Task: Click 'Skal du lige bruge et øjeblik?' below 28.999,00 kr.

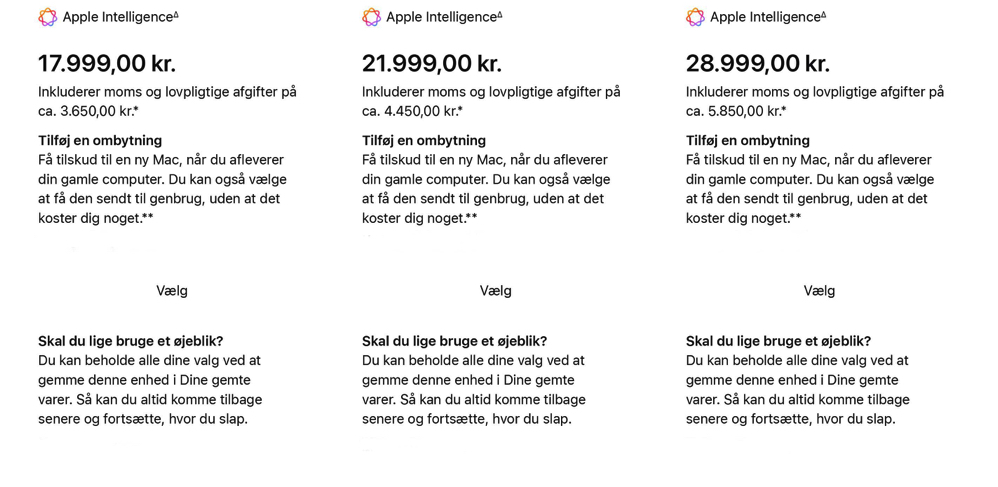Action: 778,341
